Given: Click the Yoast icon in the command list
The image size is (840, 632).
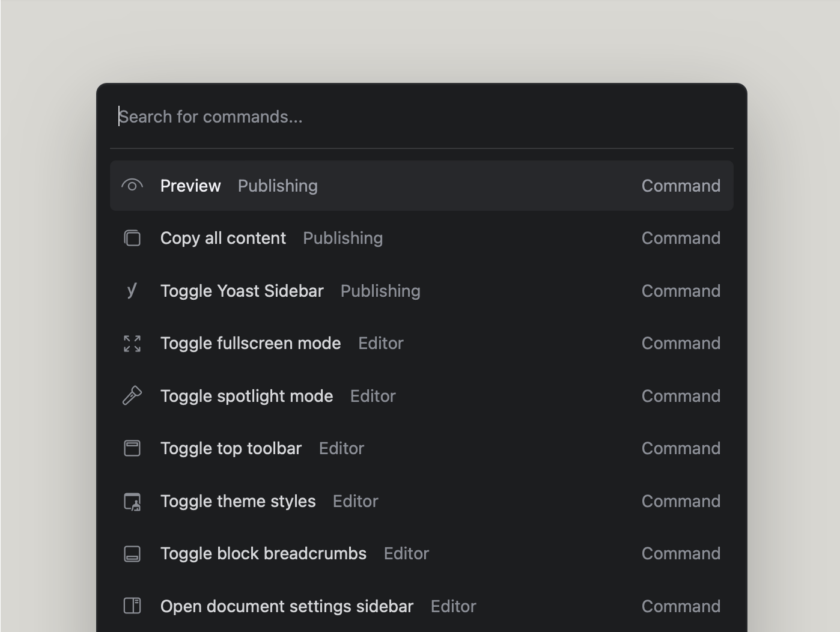Looking at the screenshot, I should click(132, 290).
